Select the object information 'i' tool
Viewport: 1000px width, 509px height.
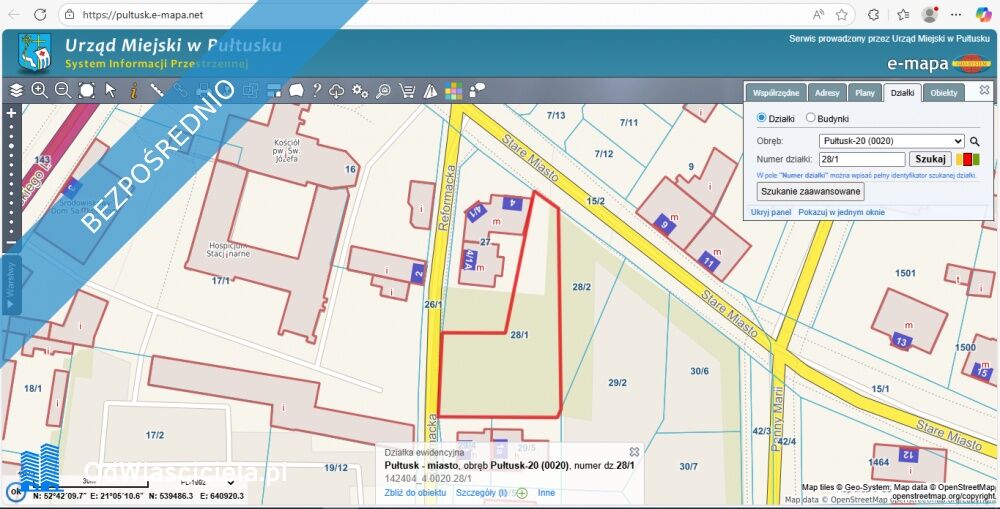[133, 90]
